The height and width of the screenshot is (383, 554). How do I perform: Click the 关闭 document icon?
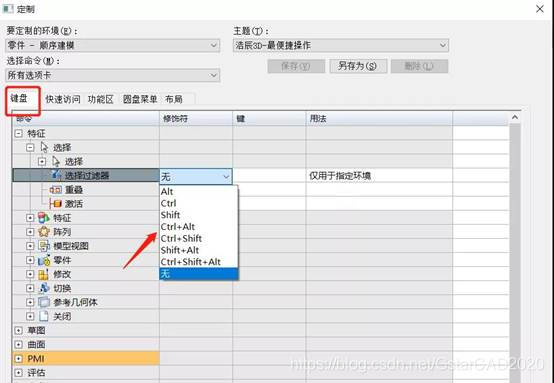coord(44,316)
